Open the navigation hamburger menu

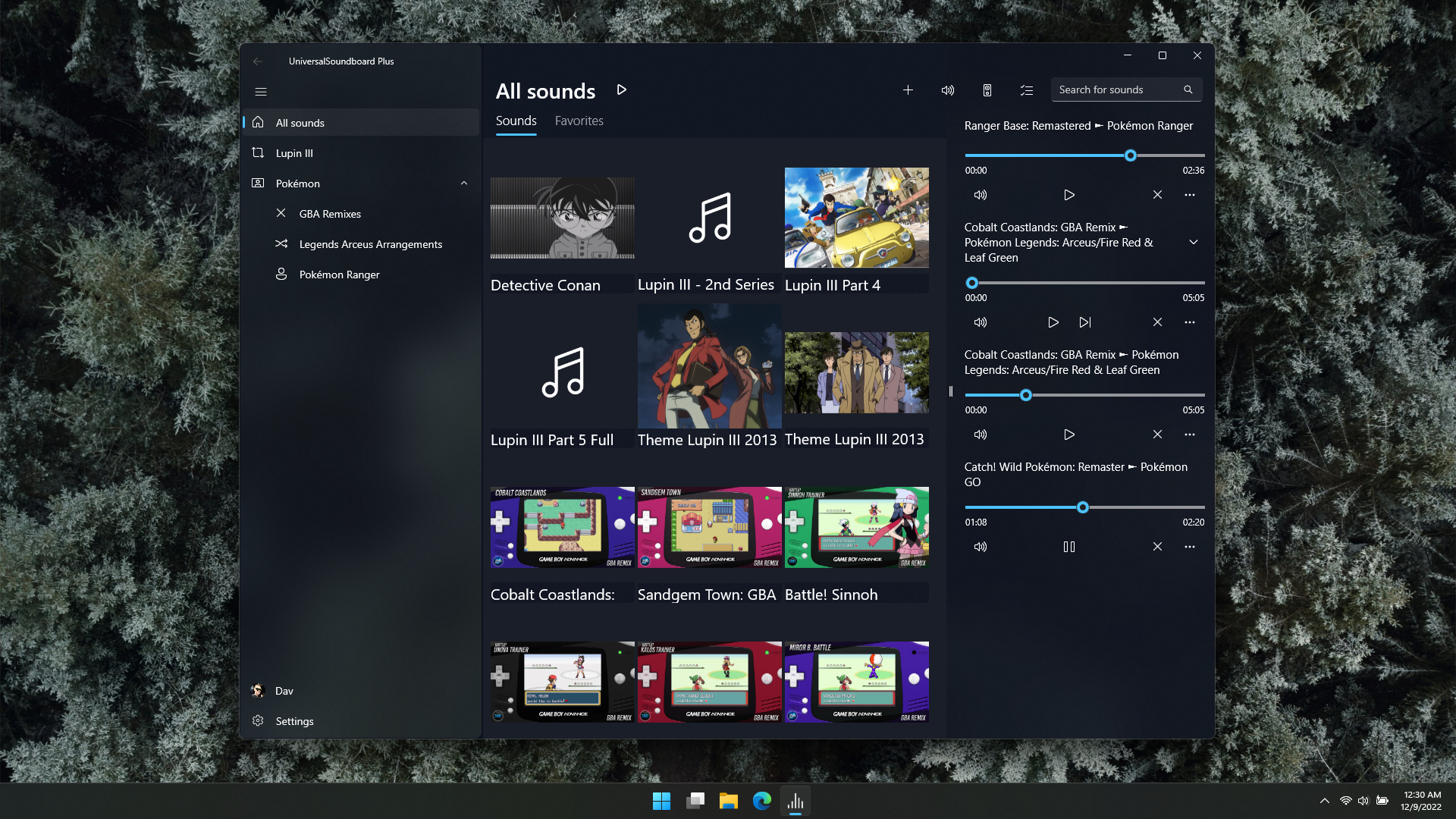(261, 91)
